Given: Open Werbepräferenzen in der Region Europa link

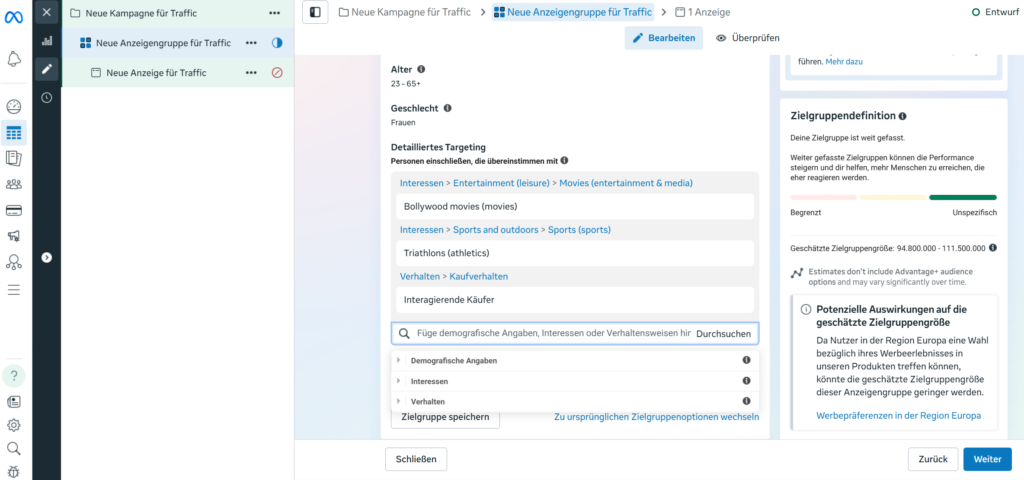Looking at the screenshot, I should [898, 415].
